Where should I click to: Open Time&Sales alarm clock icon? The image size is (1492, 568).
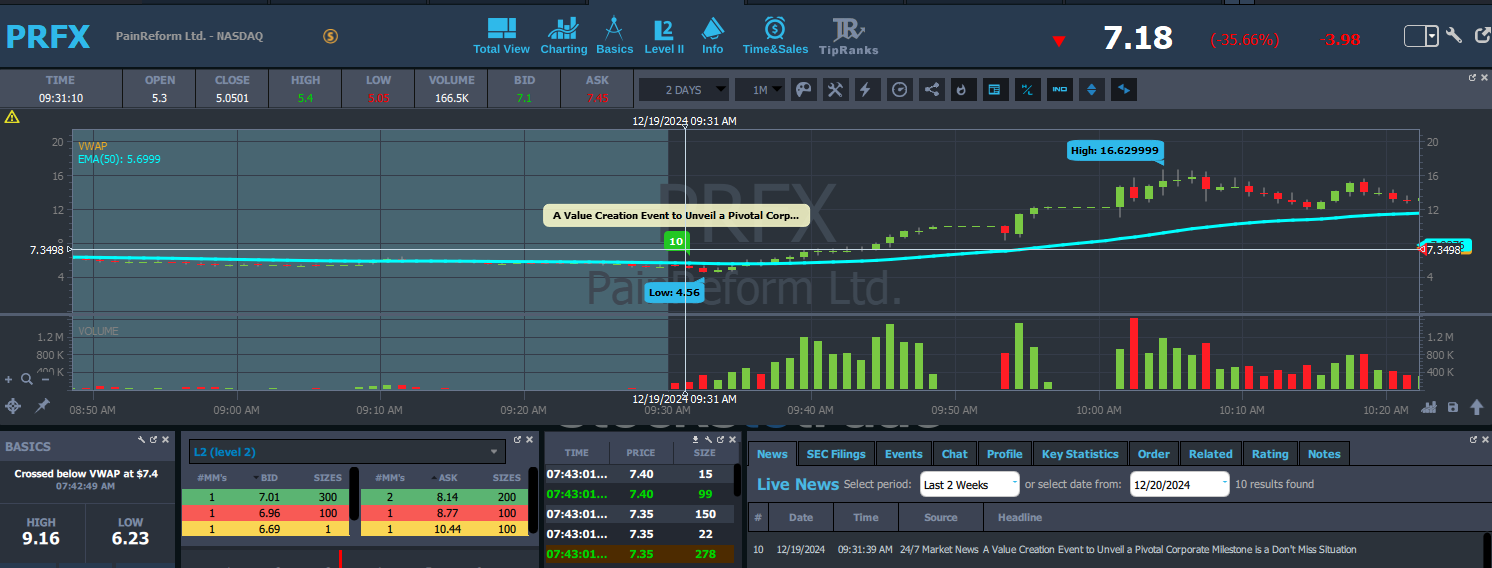pos(775,35)
